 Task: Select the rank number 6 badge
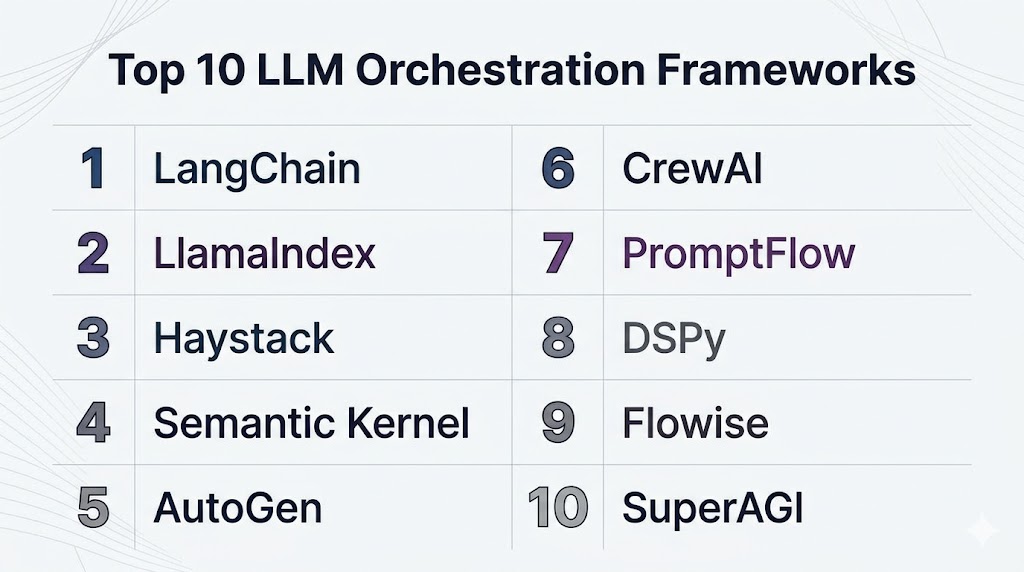point(558,169)
